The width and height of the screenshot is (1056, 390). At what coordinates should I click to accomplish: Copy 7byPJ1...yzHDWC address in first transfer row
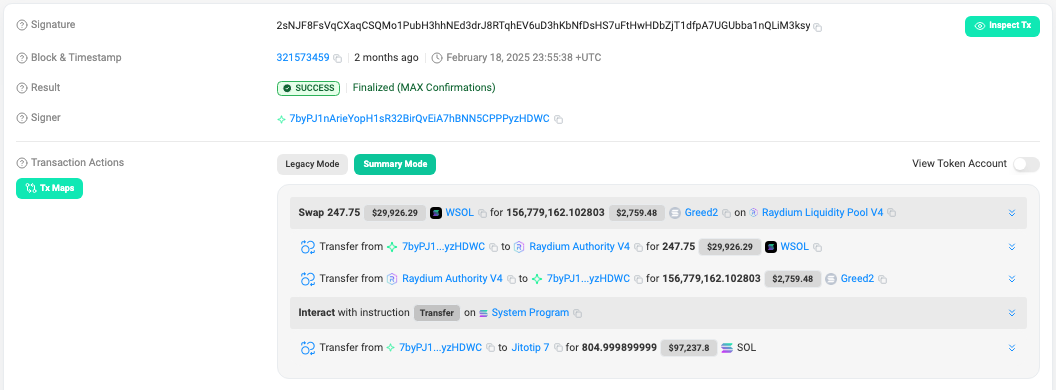(493, 247)
